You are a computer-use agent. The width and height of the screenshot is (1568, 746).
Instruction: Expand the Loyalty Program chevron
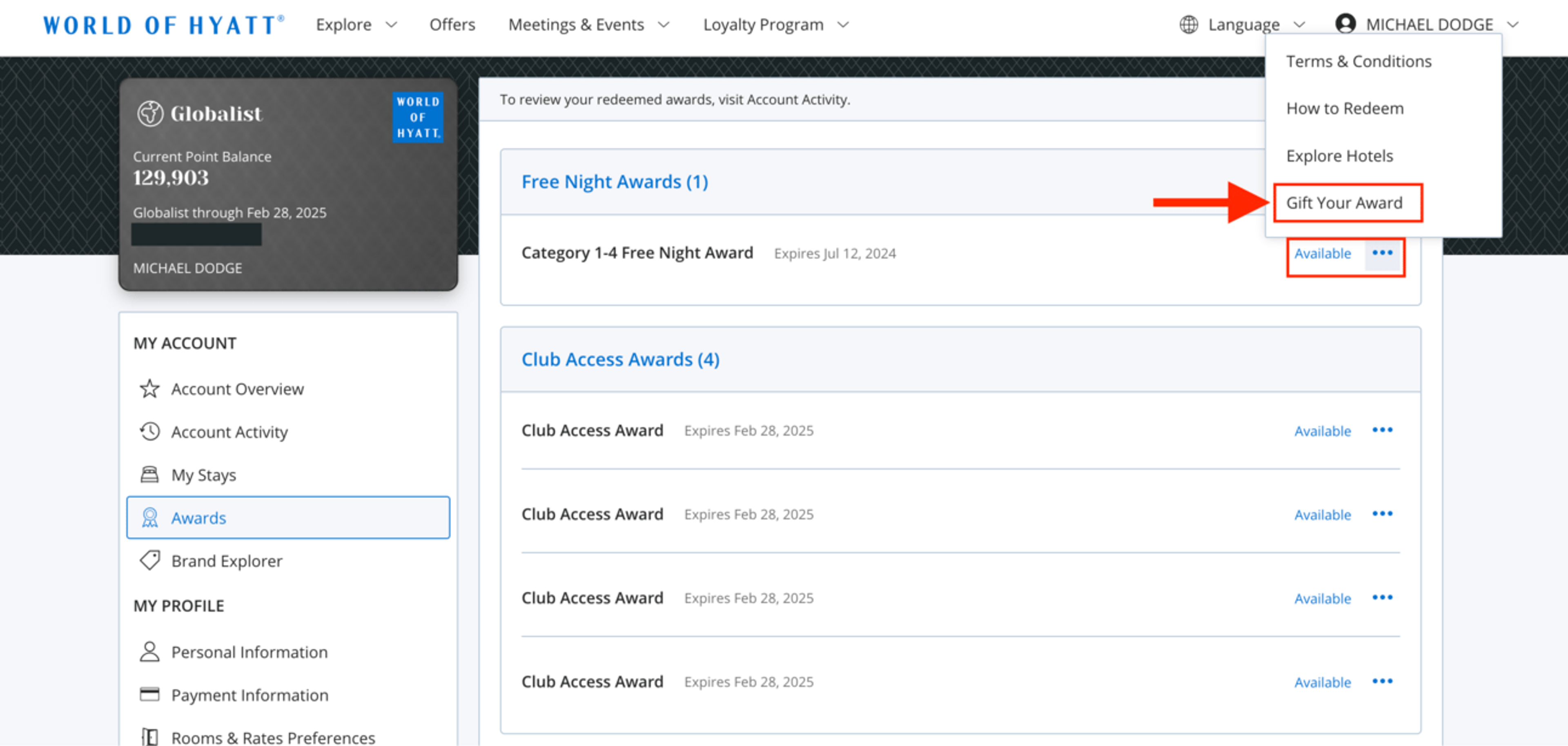[x=843, y=25]
